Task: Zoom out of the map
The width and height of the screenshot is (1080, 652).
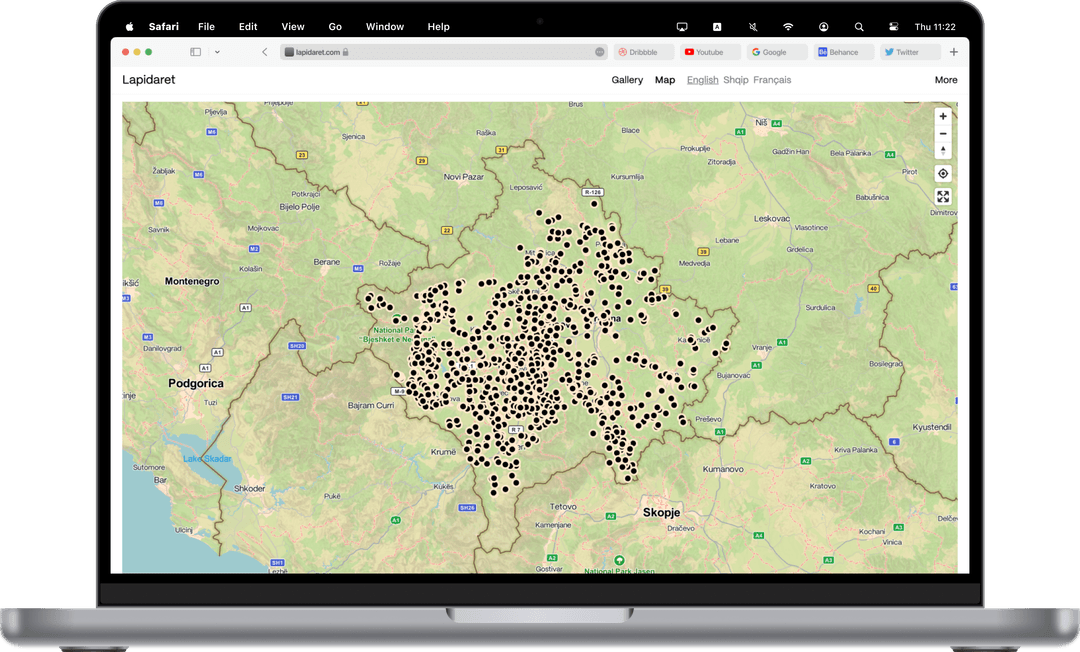Action: tap(942, 133)
